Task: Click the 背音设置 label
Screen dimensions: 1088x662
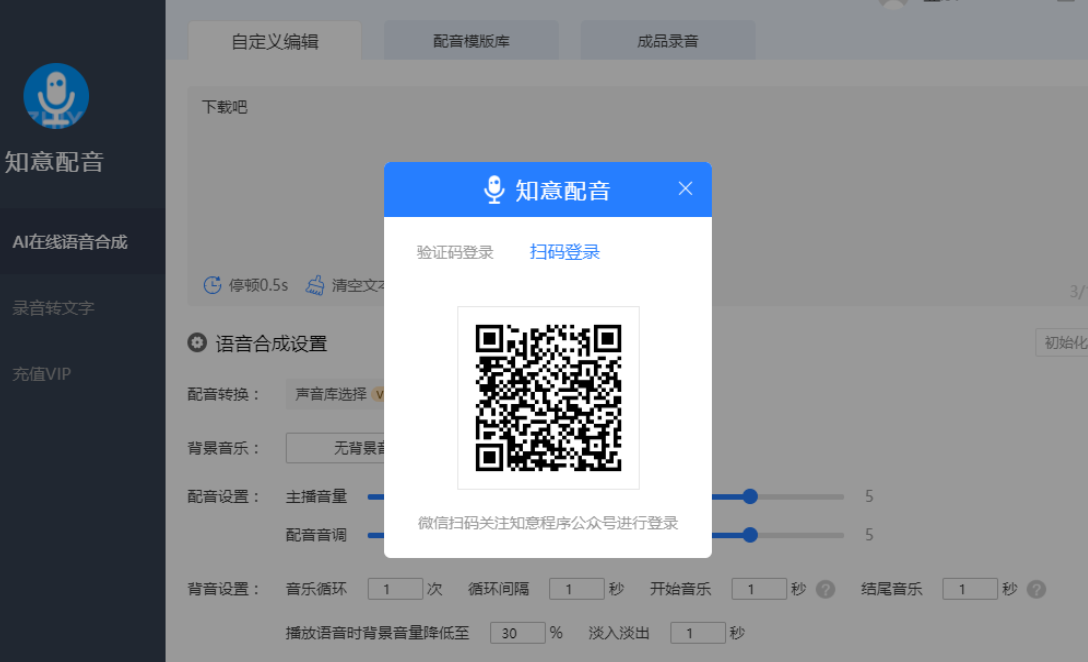Action: point(223,589)
